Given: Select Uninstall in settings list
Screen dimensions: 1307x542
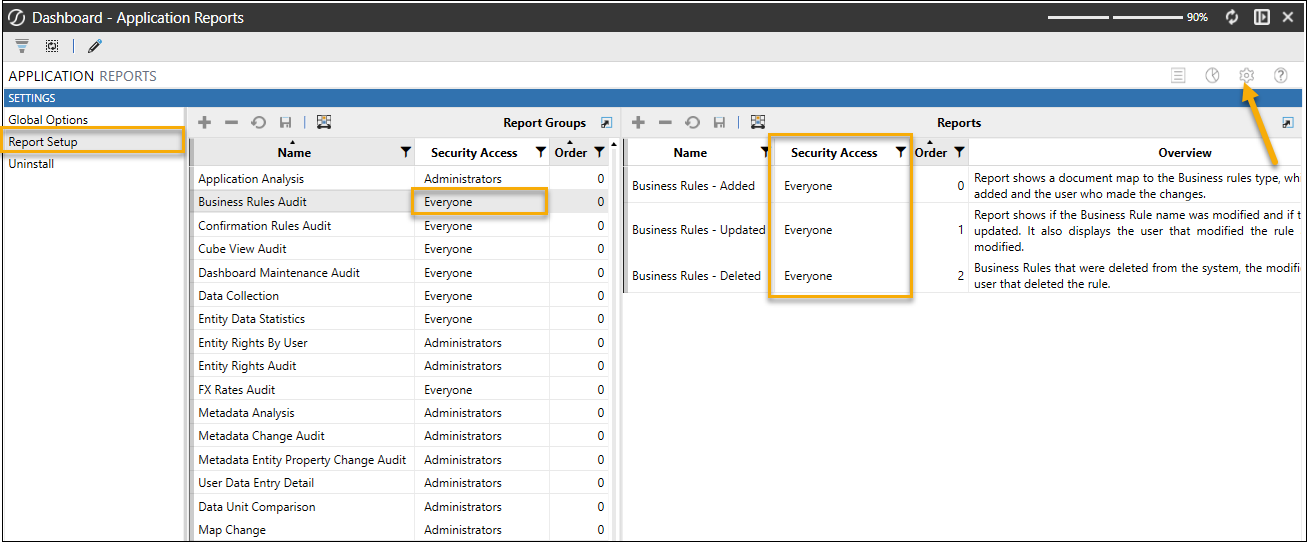Looking at the screenshot, I should [x=31, y=164].
